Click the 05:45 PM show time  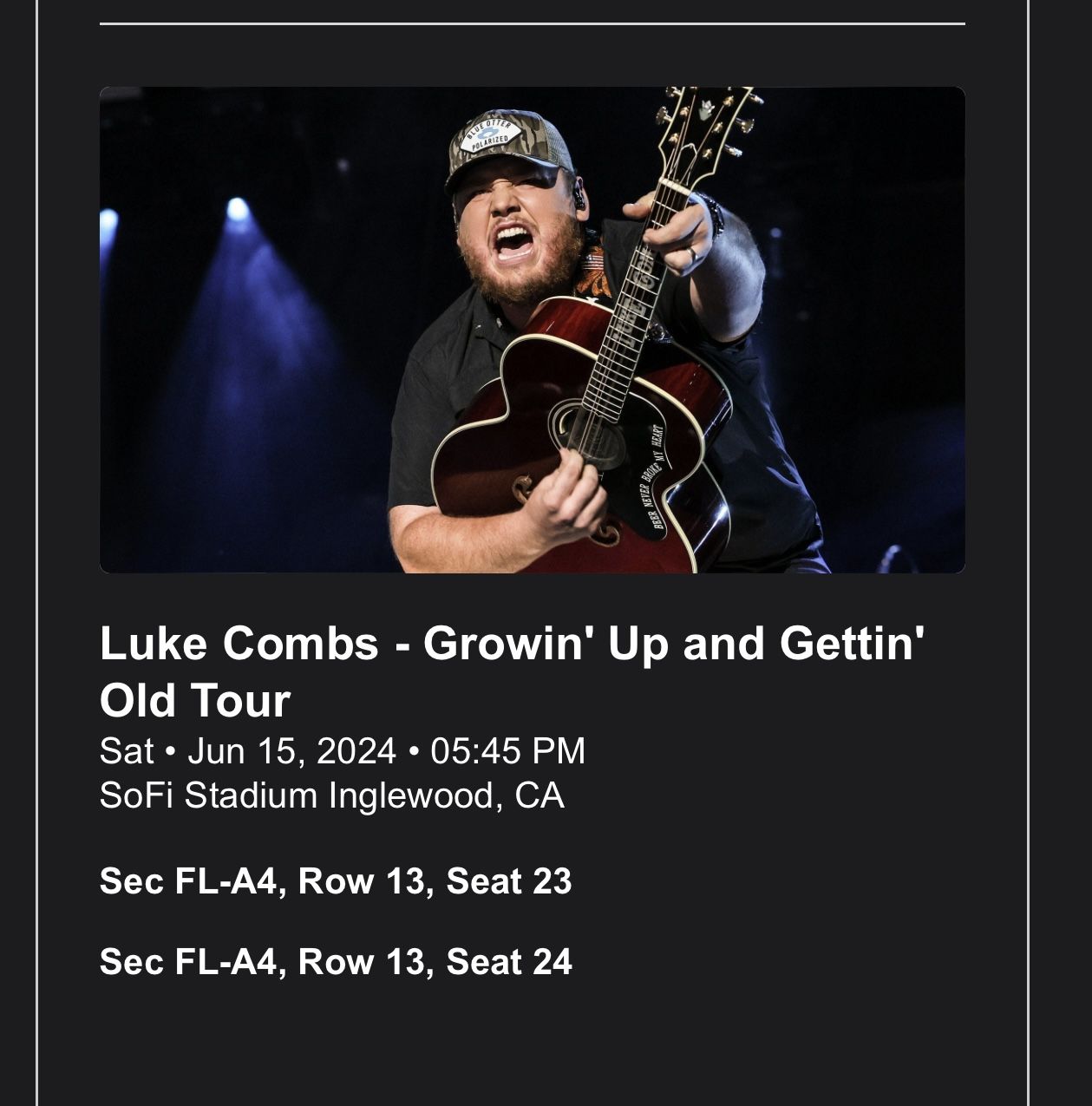coord(507,751)
